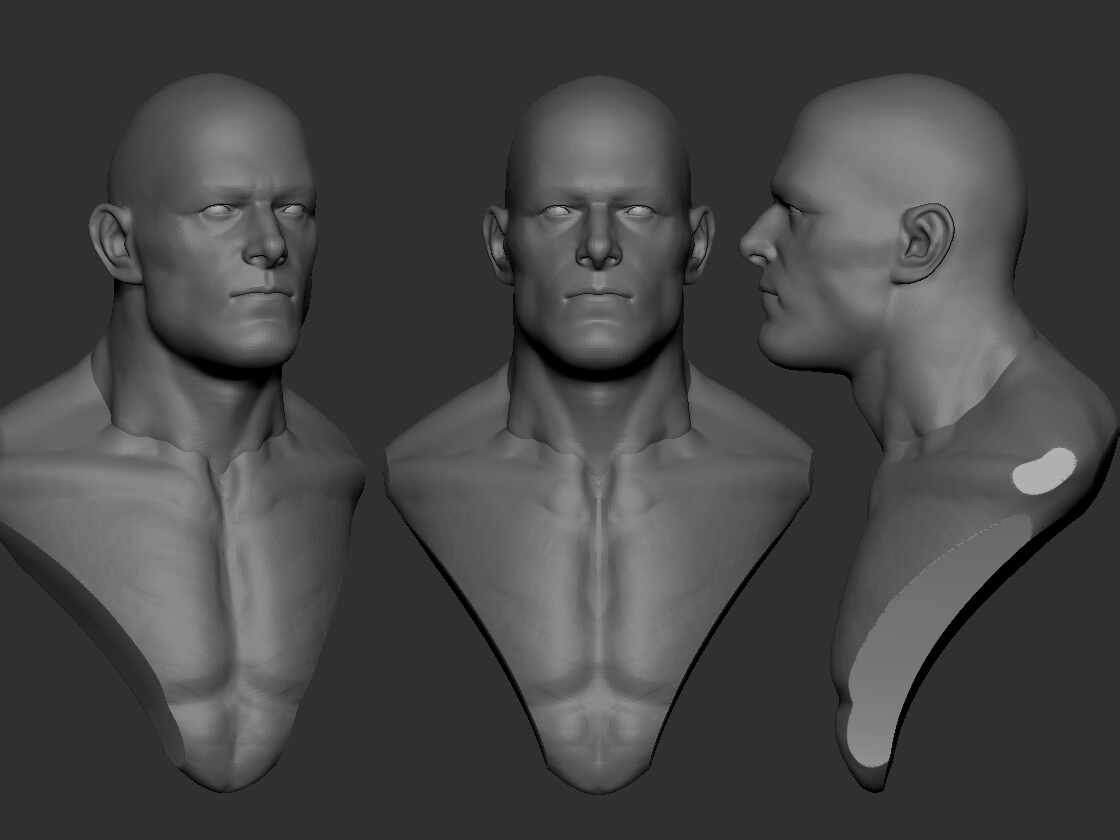Select the three-quarter view bust model
The height and width of the screenshot is (840, 1120).
coord(182,432)
